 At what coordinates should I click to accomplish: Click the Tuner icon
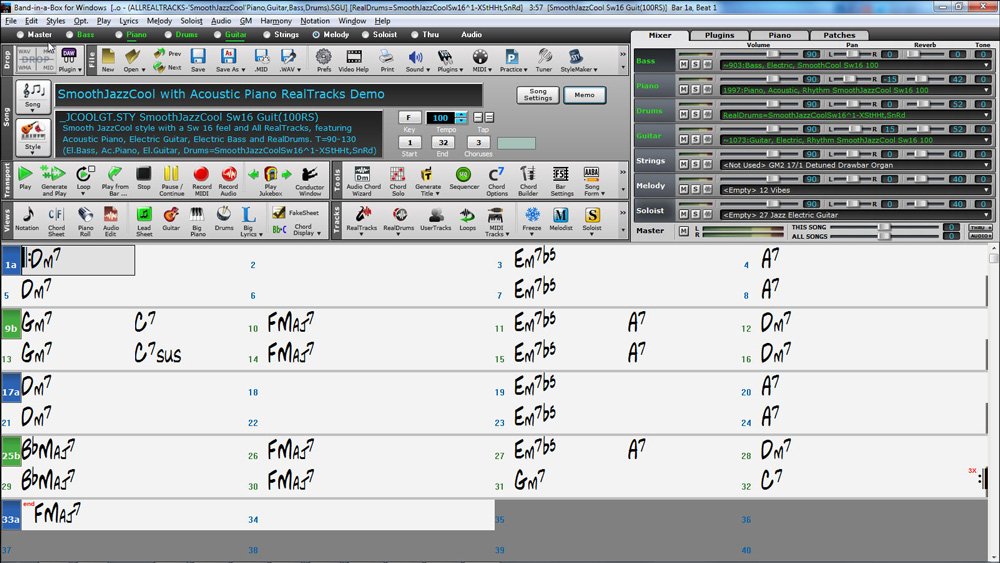(543, 61)
